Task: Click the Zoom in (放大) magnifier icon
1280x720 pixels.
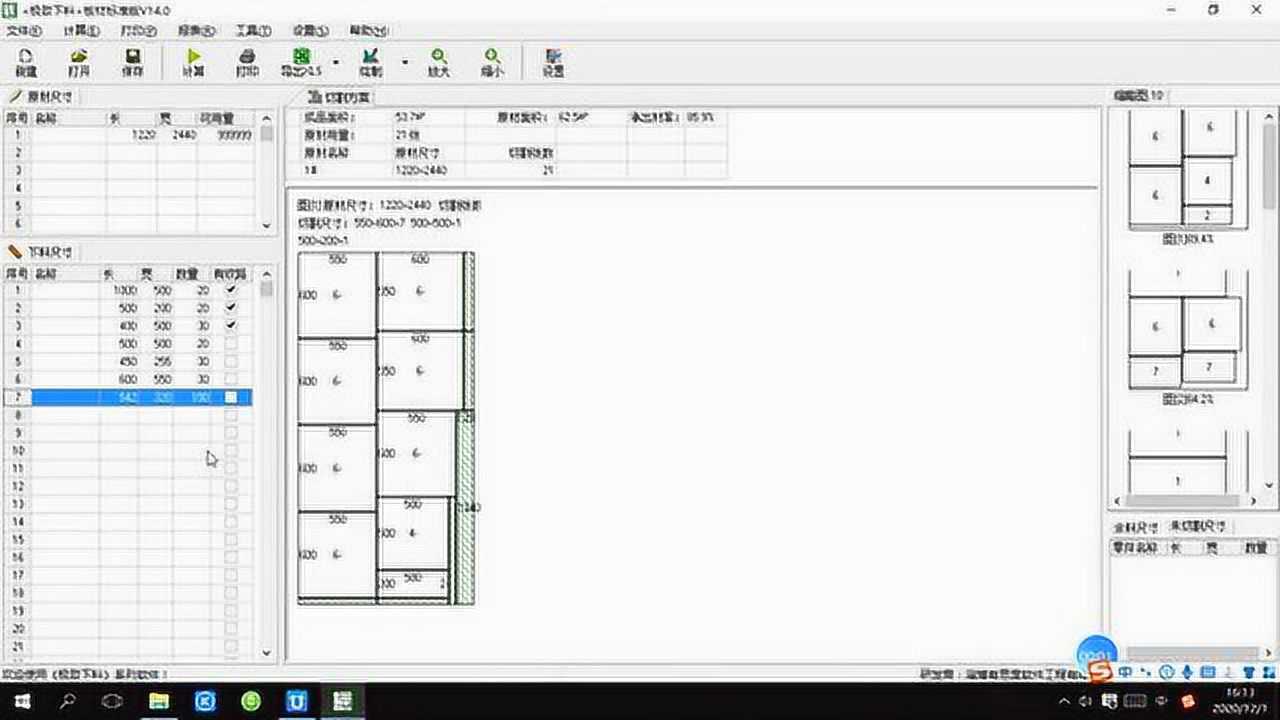Action: pos(439,62)
